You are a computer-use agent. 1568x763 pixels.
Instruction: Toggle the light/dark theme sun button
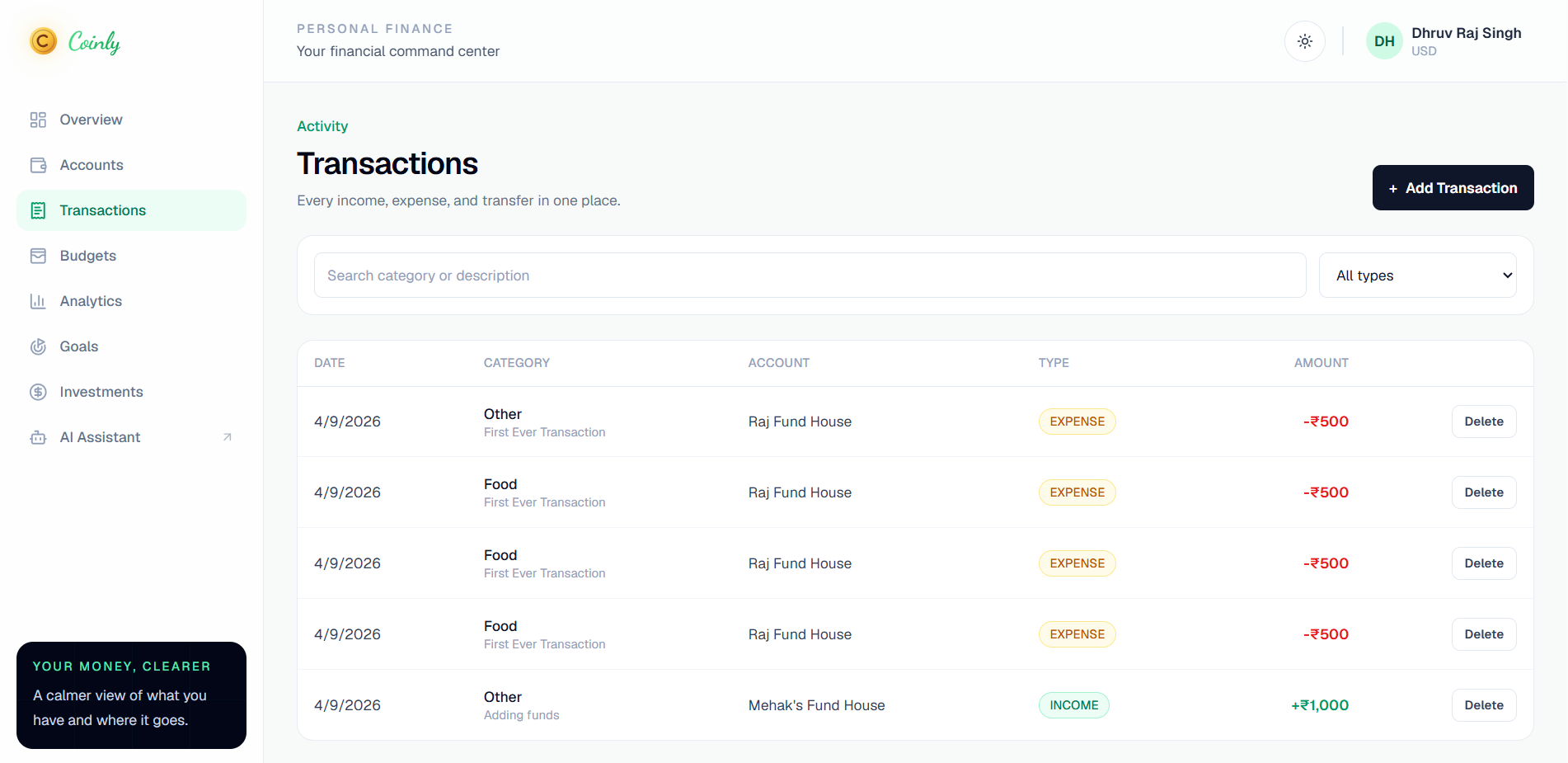(x=1305, y=41)
